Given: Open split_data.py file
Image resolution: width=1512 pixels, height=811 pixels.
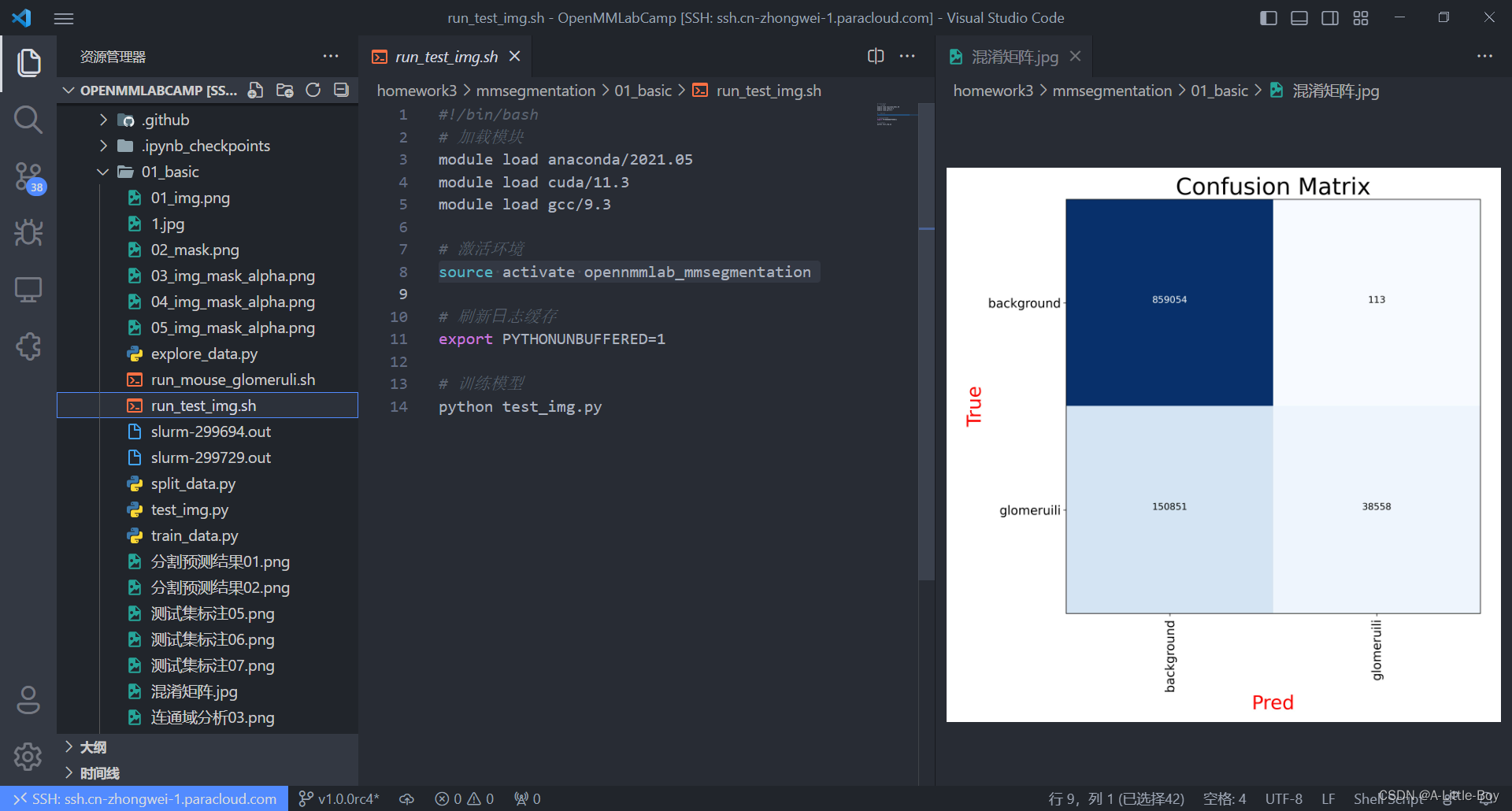Looking at the screenshot, I should [x=207, y=483].
